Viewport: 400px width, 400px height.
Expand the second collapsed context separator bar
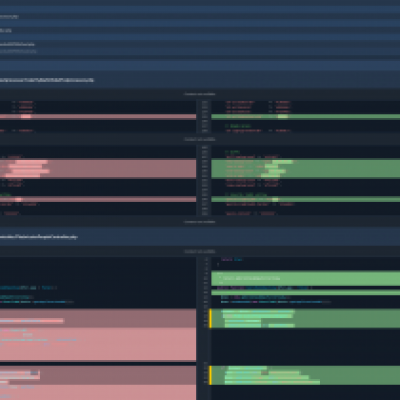click(200, 139)
